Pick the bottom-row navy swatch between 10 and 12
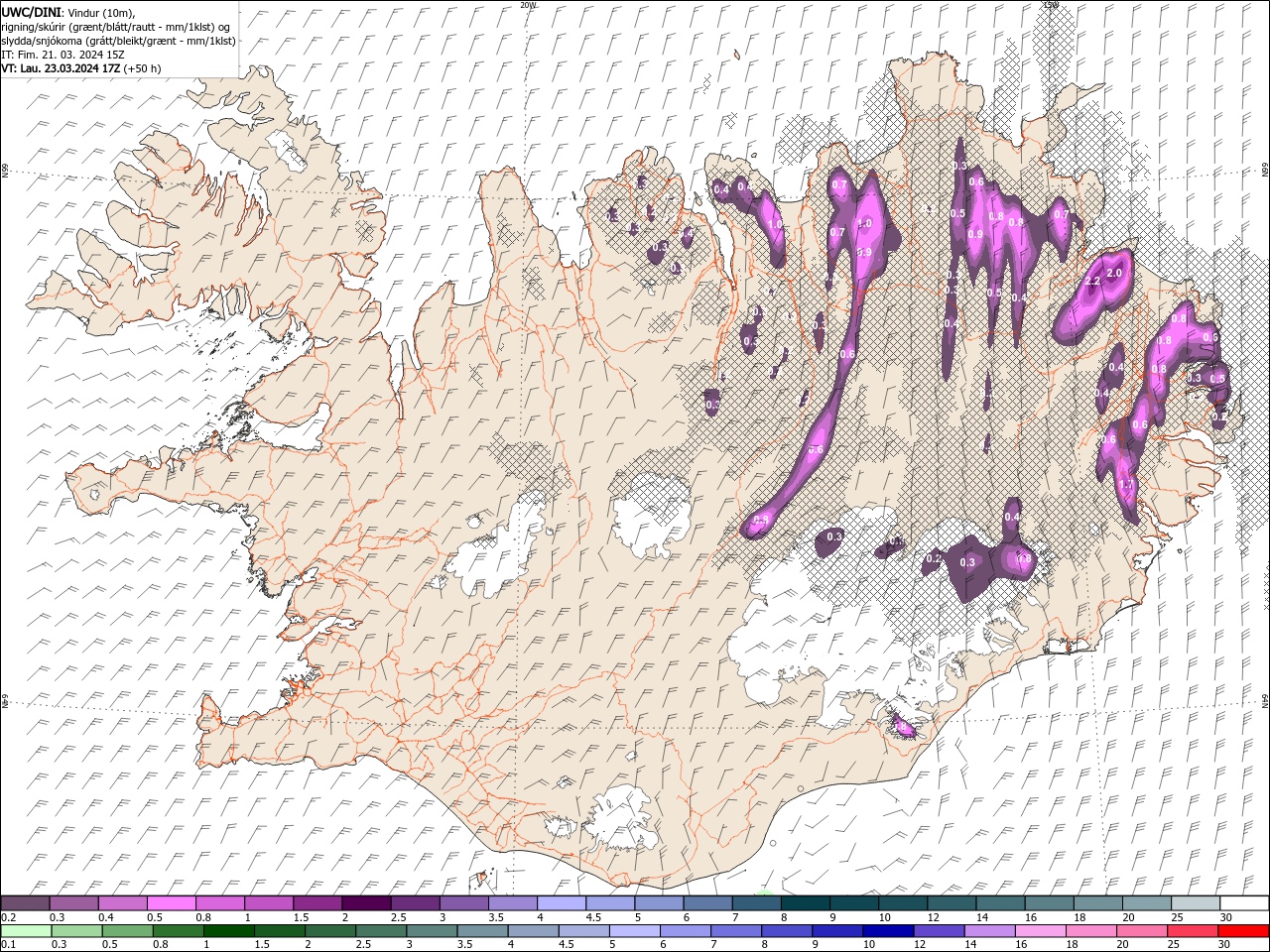Screen dimensions: 1270x952 click(x=888, y=931)
